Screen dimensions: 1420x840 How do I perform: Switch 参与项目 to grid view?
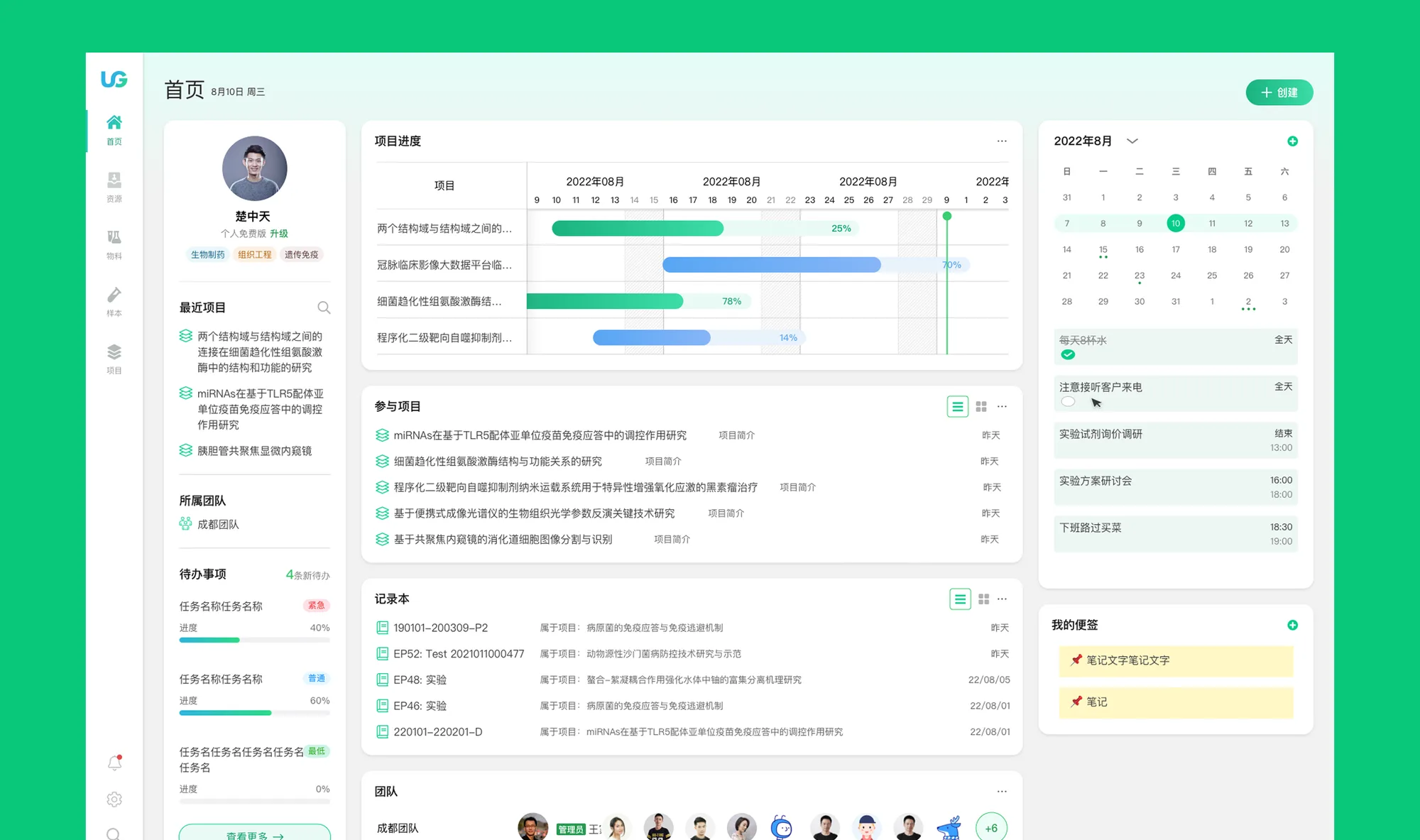[981, 407]
